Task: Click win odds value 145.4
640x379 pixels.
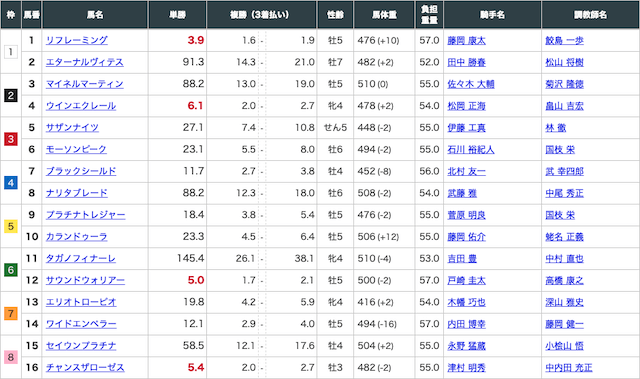Action: (x=190, y=259)
